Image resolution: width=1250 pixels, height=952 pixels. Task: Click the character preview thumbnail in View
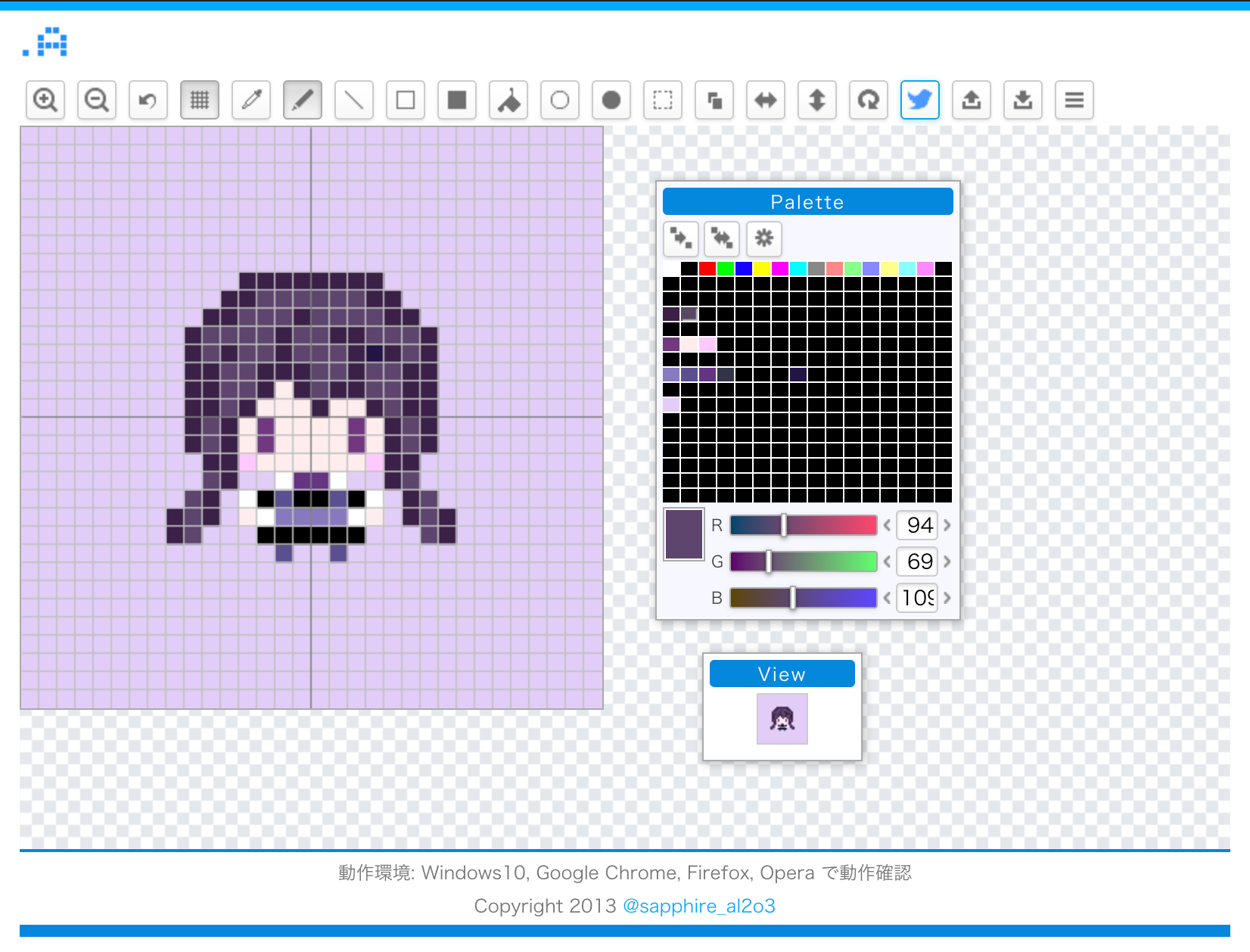[x=782, y=719]
